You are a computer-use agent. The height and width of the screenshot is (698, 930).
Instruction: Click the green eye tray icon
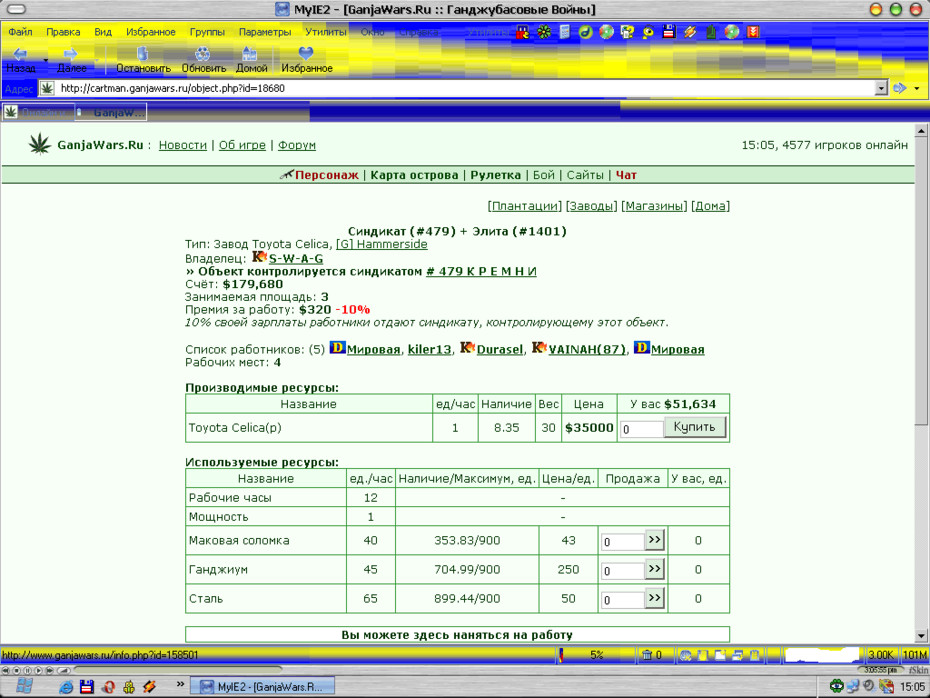tap(836, 687)
